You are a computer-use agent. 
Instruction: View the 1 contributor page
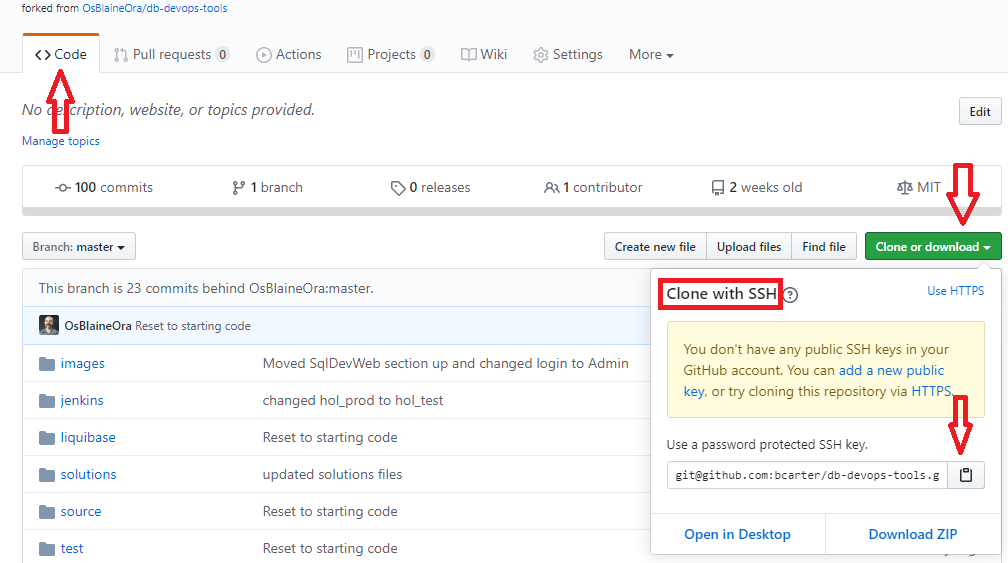pos(593,188)
